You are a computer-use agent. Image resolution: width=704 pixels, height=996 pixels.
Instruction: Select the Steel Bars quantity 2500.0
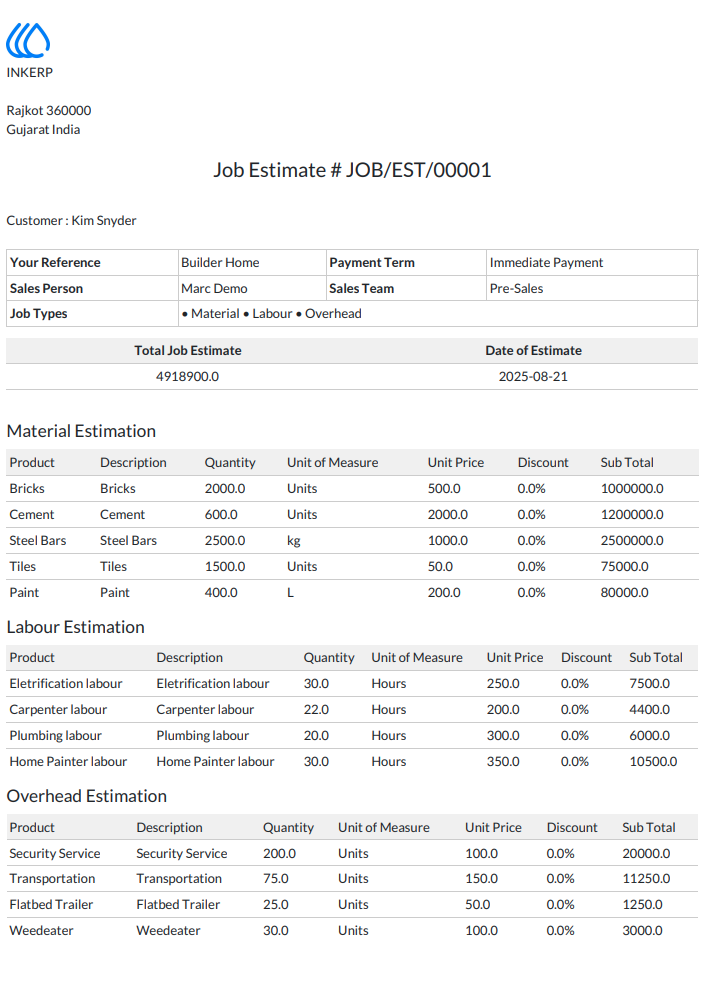pos(224,541)
